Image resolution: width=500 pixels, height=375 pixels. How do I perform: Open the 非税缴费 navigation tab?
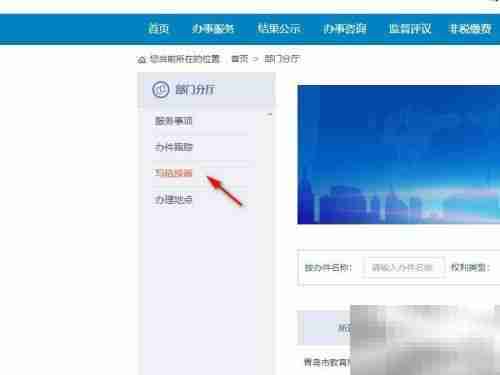point(470,29)
